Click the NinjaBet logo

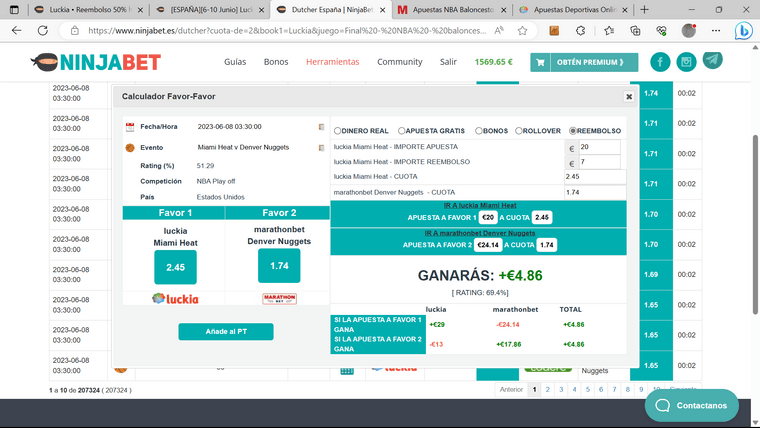click(x=96, y=62)
